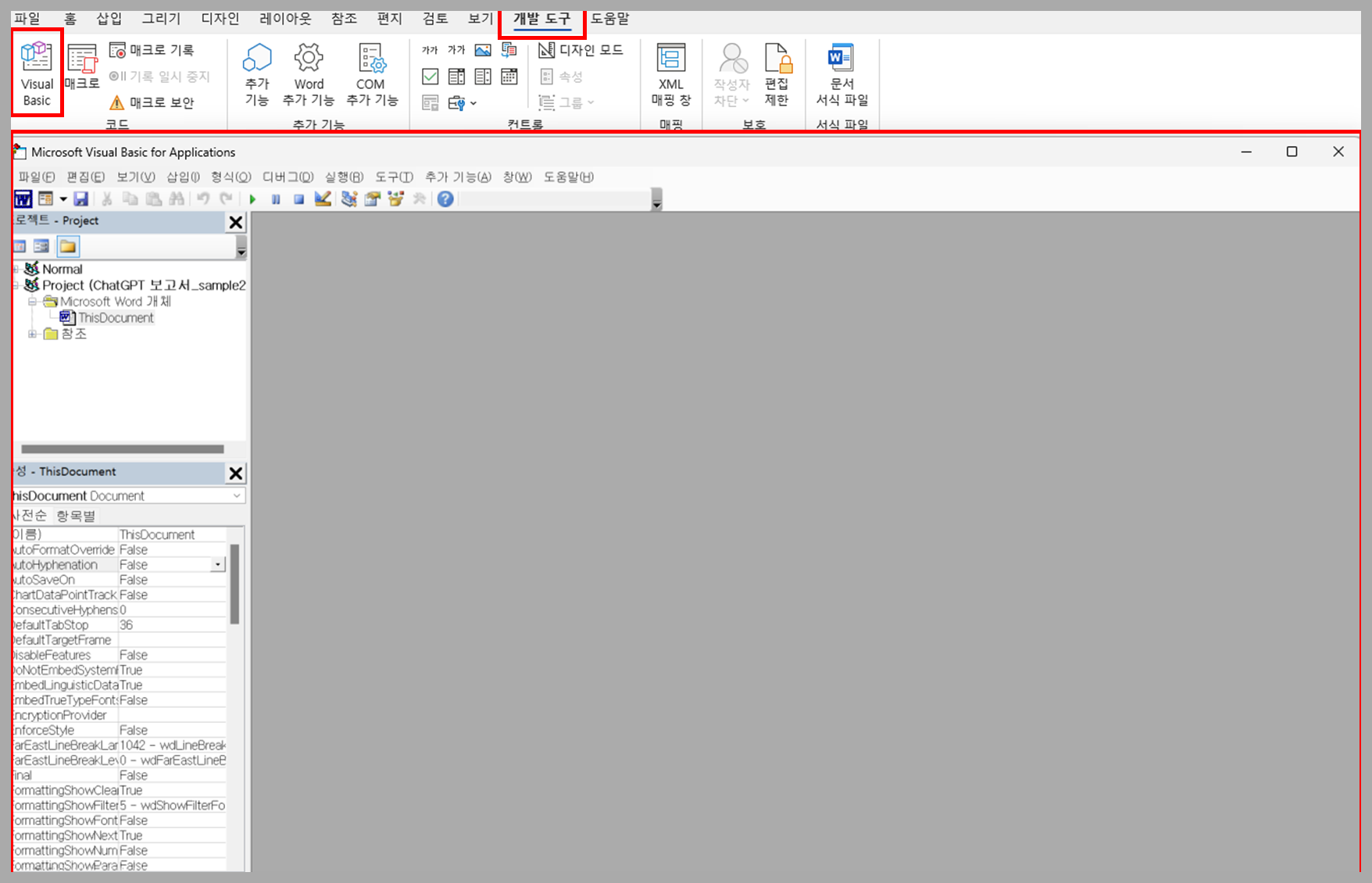Viewport: 1372px width, 883px height.
Task: Start 매크로 기록 (Record Macro)
Action: pyautogui.click(x=152, y=50)
